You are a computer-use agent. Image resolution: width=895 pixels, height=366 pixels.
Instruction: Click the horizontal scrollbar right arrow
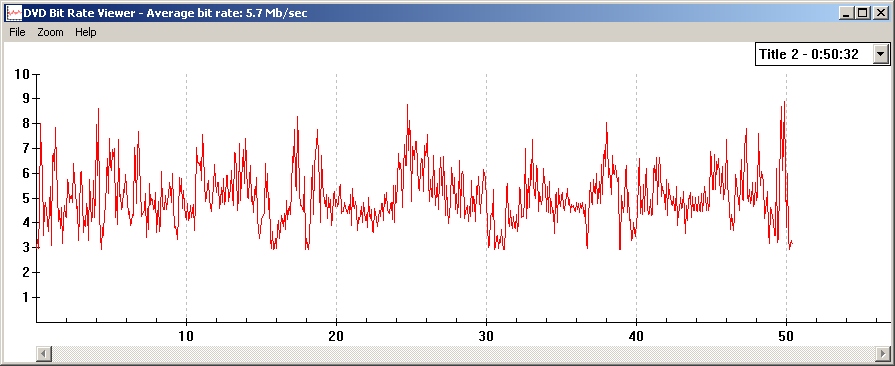[x=882, y=353]
